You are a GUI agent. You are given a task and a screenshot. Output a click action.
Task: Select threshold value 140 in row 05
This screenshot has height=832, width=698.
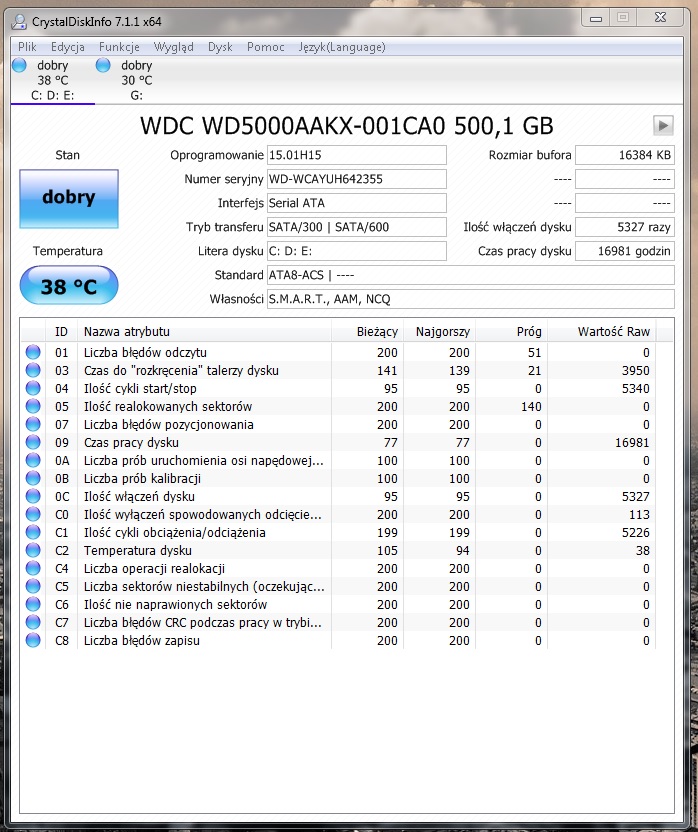[531, 406]
